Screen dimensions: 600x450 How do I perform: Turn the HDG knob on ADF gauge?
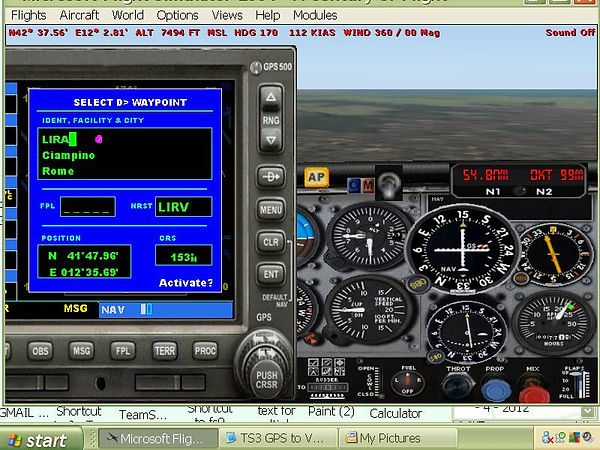point(521,278)
